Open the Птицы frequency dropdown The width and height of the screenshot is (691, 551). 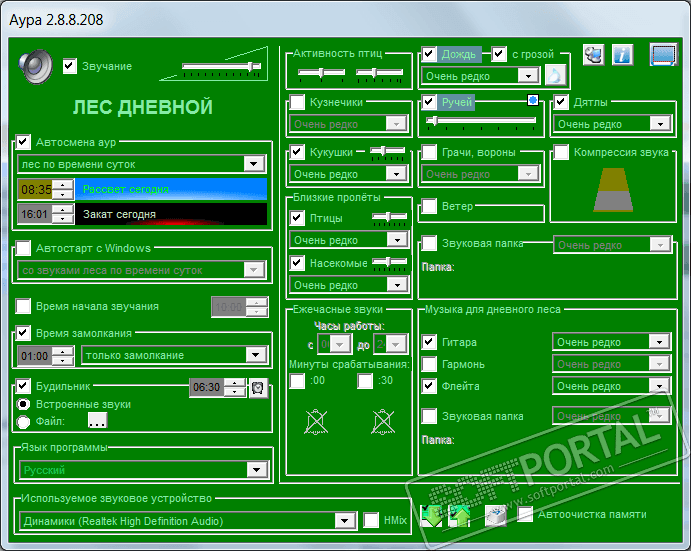click(349, 240)
